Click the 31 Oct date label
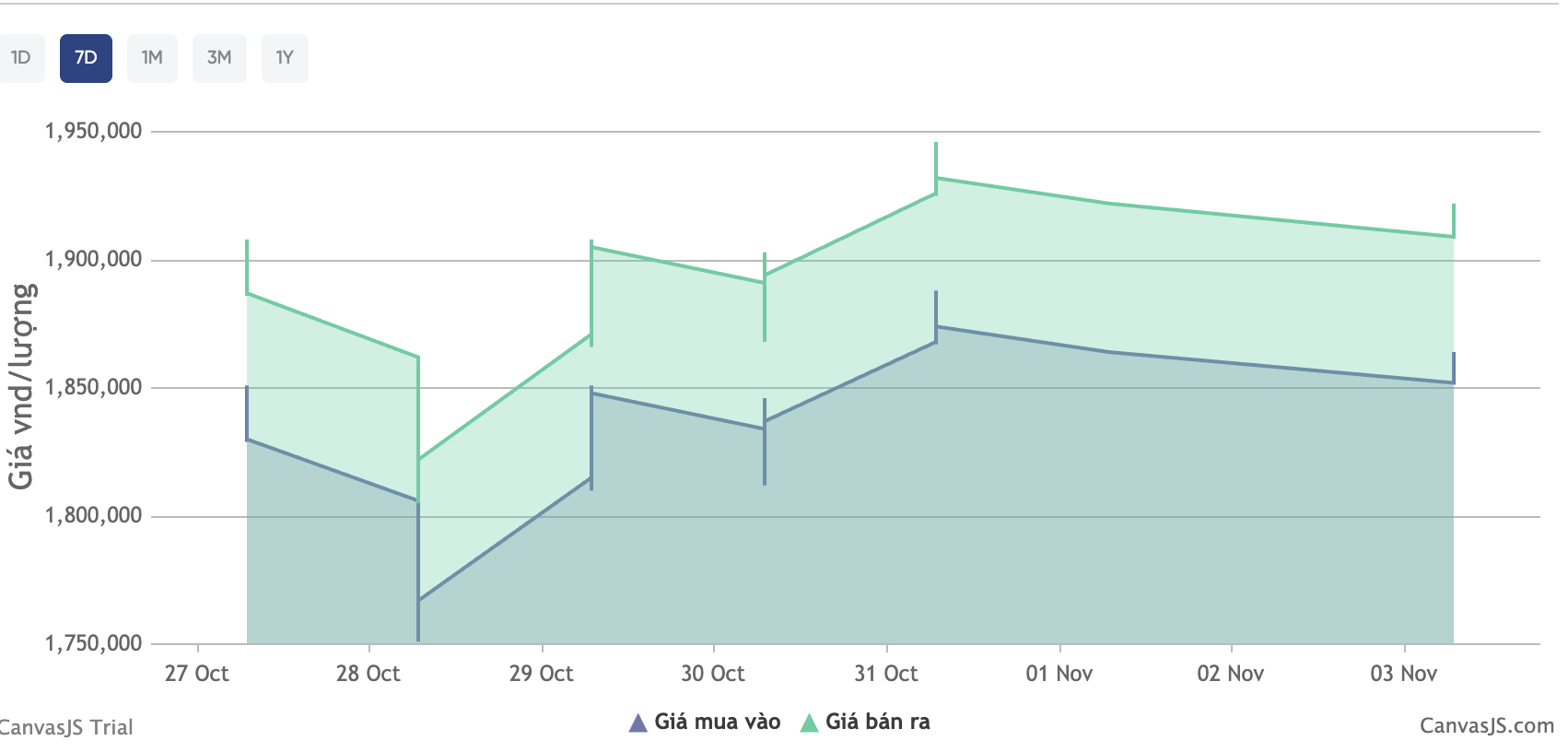Viewport: 1568px width, 752px height. pos(886,674)
